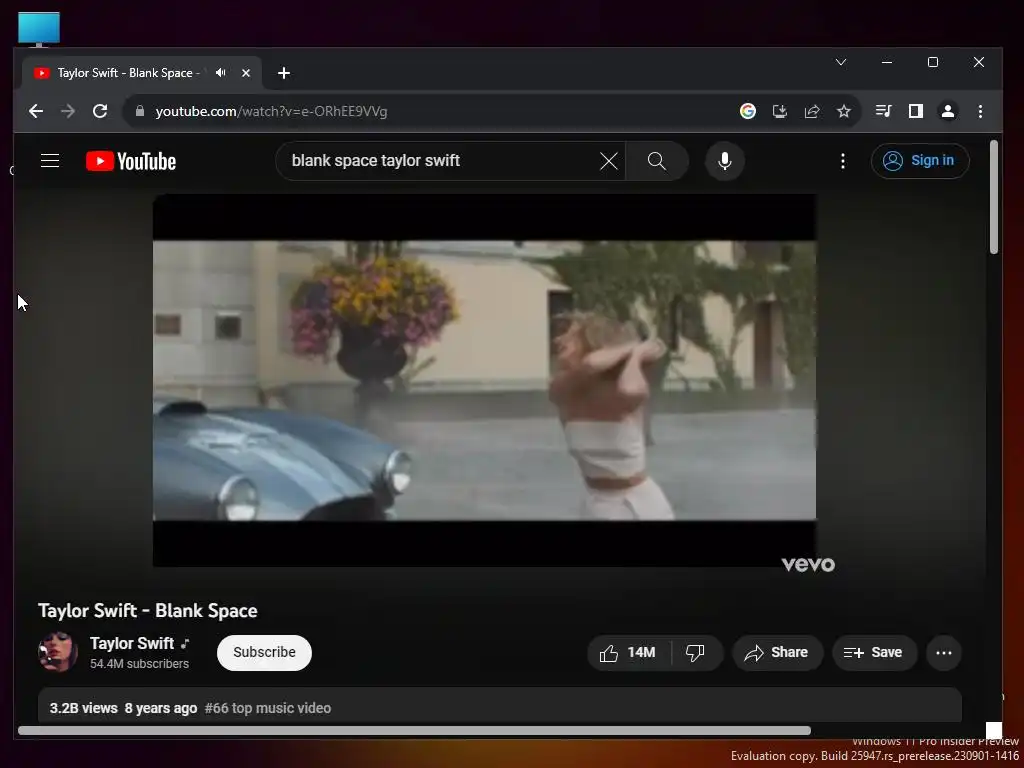Click the 54.4M subscribers text
The height and width of the screenshot is (768, 1024).
139,664
